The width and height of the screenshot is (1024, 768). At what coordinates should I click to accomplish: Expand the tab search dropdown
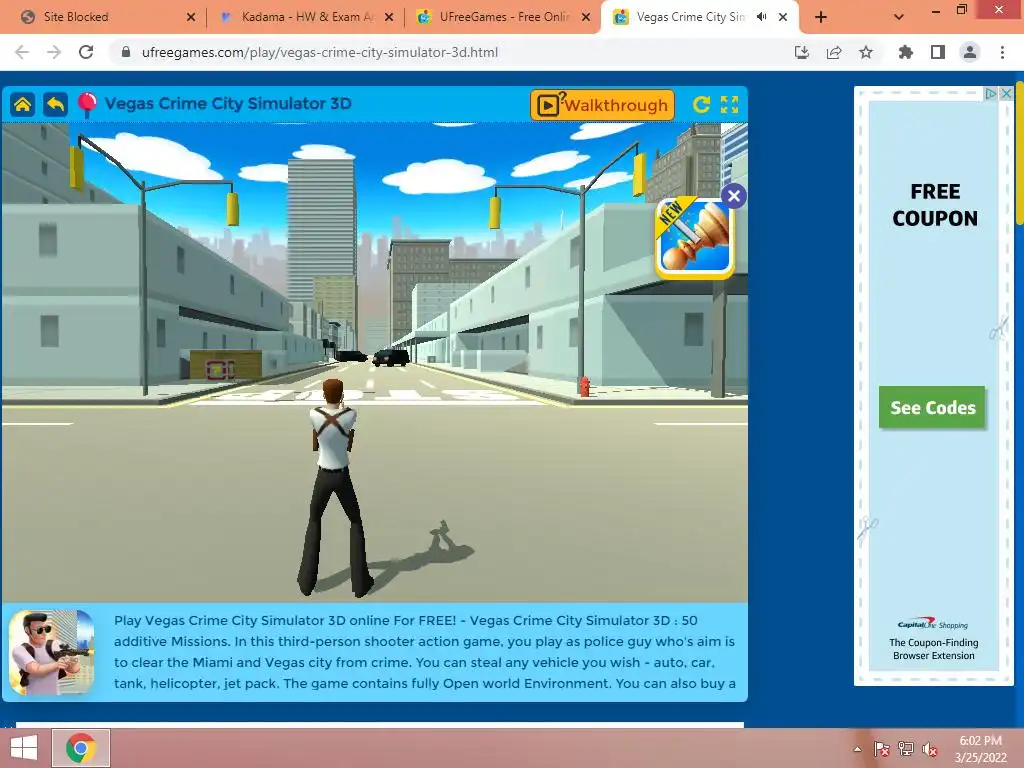point(899,18)
